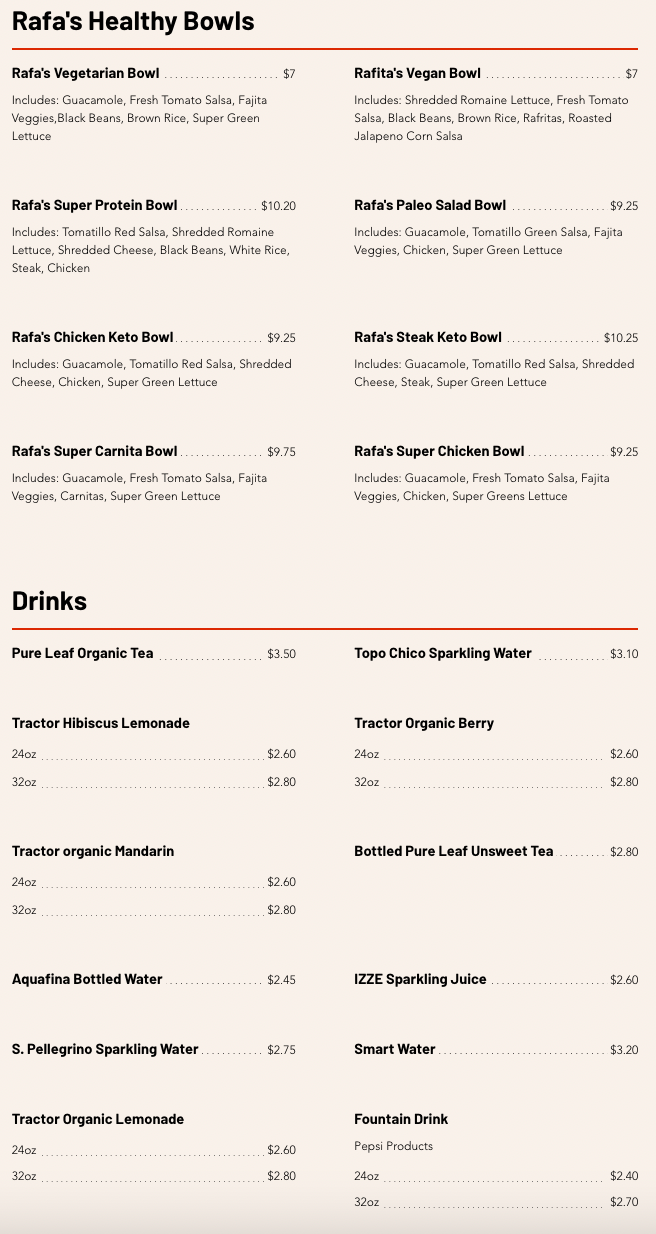Choose Pure Leaf Organic Tea
656x1234 pixels.
(x=83, y=653)
